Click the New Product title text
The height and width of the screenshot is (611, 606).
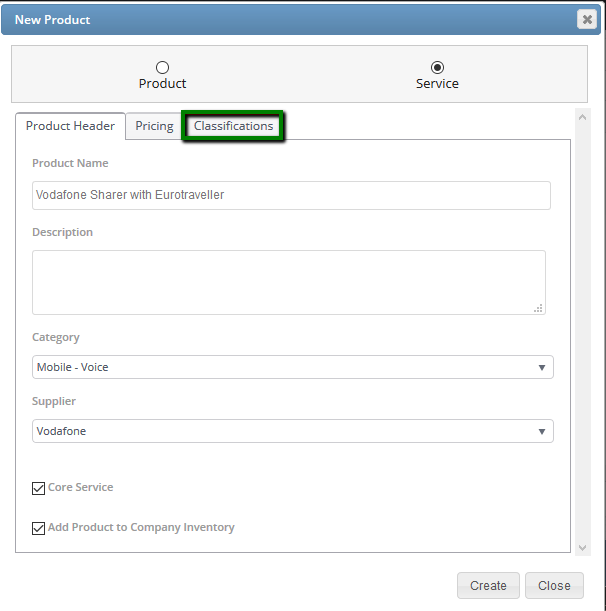tap(52, 19)
